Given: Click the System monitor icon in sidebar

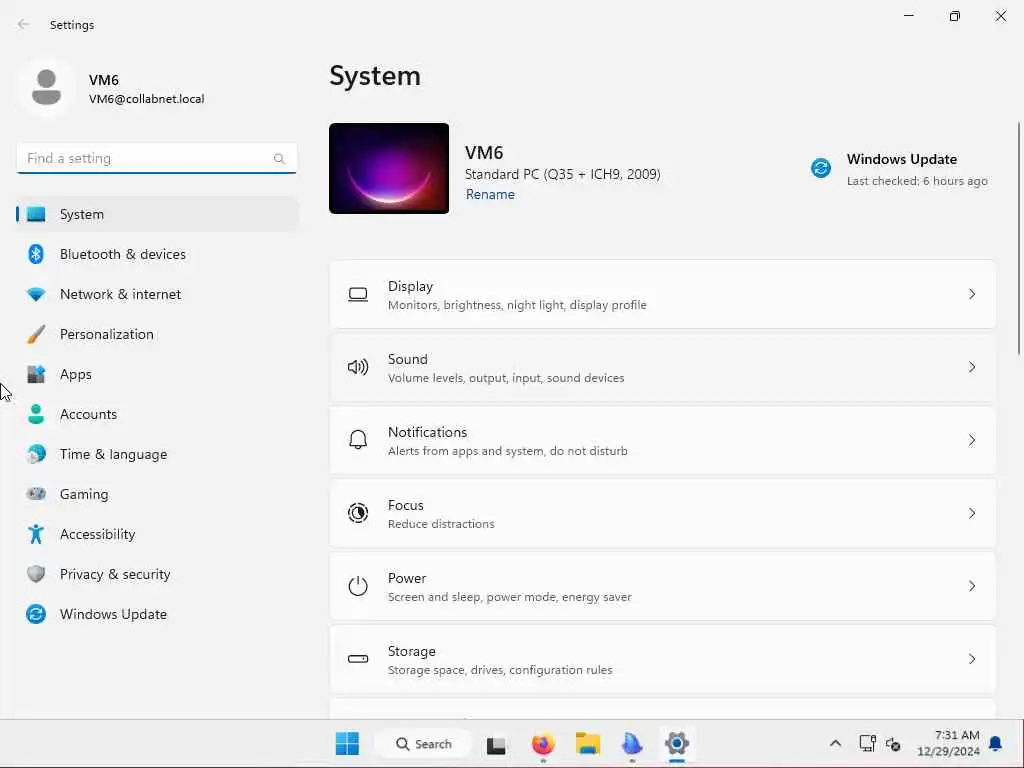Looking at the screenshot, I should click(x=36, y=214).
